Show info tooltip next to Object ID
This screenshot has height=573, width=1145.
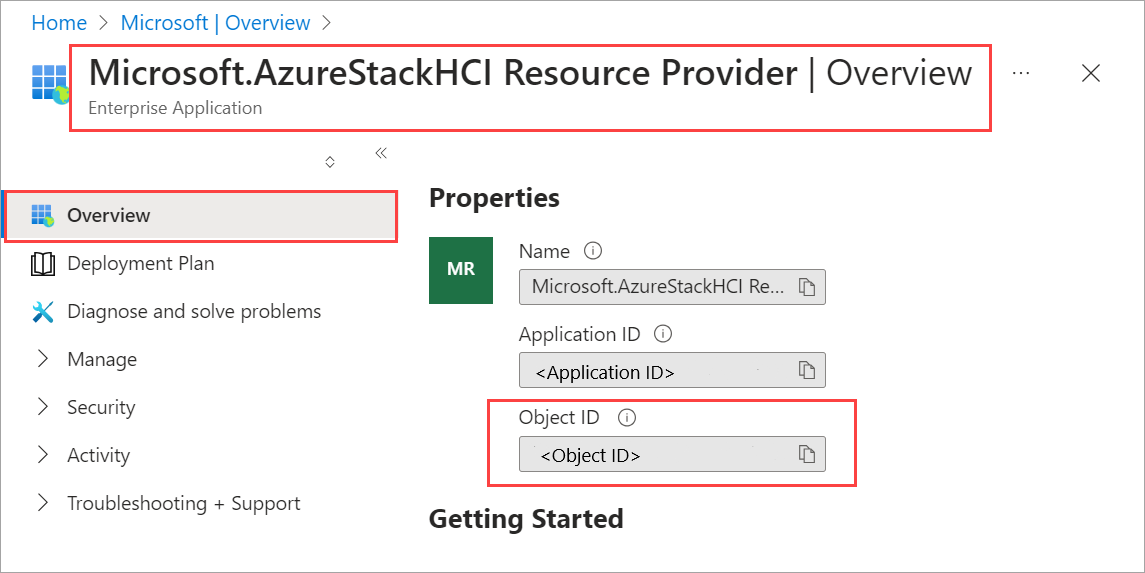point(627,418)
